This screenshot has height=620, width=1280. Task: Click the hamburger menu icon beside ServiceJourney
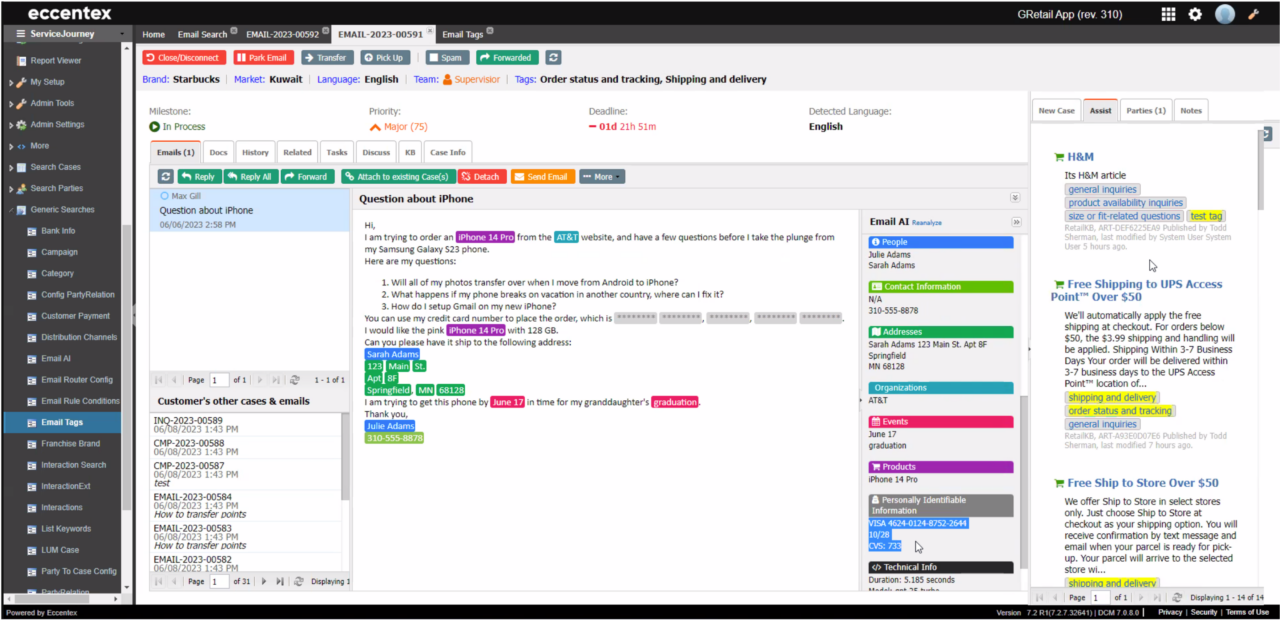(19, 34)
